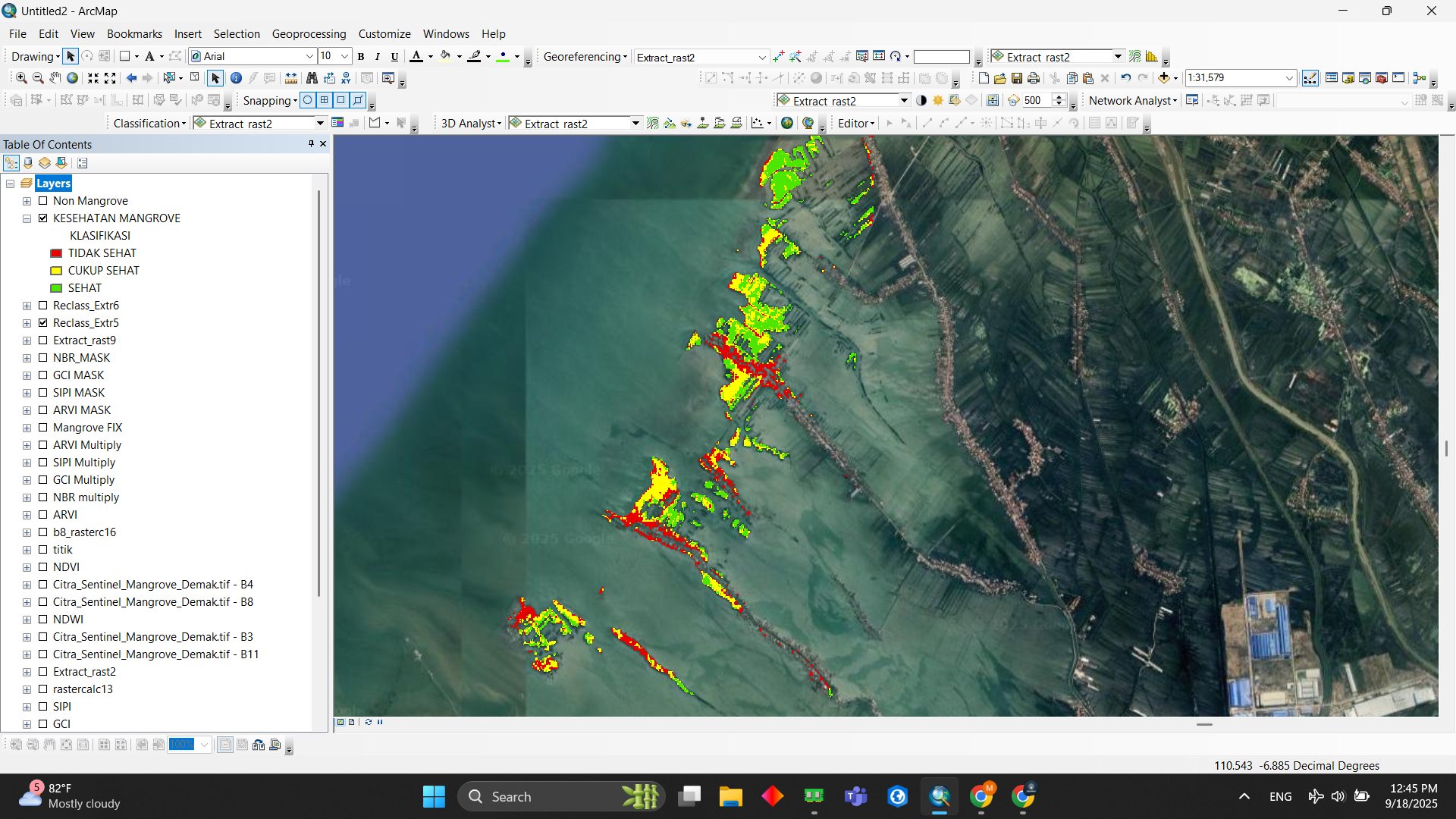Open the Geoprocessing menu

click(x=309, y=34)
